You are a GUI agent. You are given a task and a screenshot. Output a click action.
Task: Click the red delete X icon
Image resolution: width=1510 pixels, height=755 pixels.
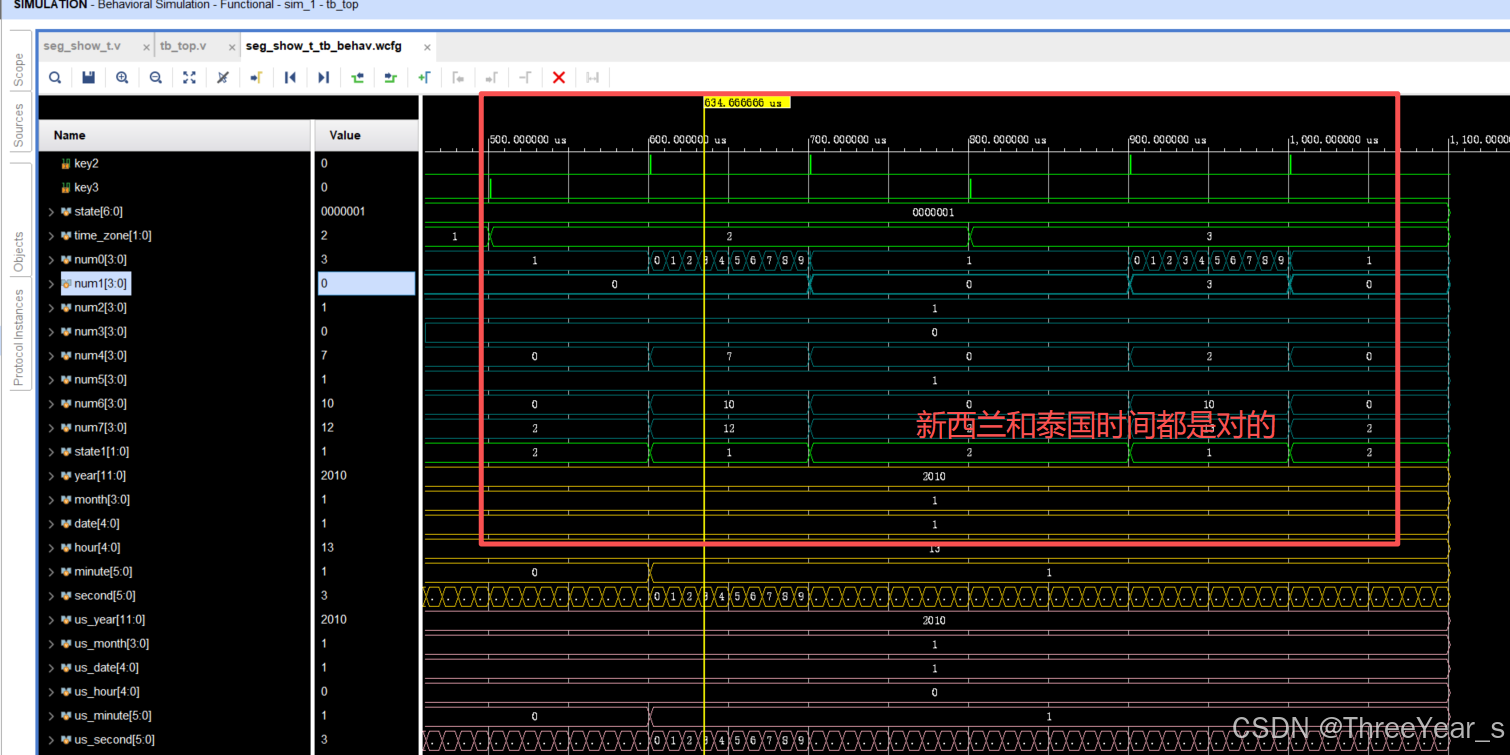[559, 77]
